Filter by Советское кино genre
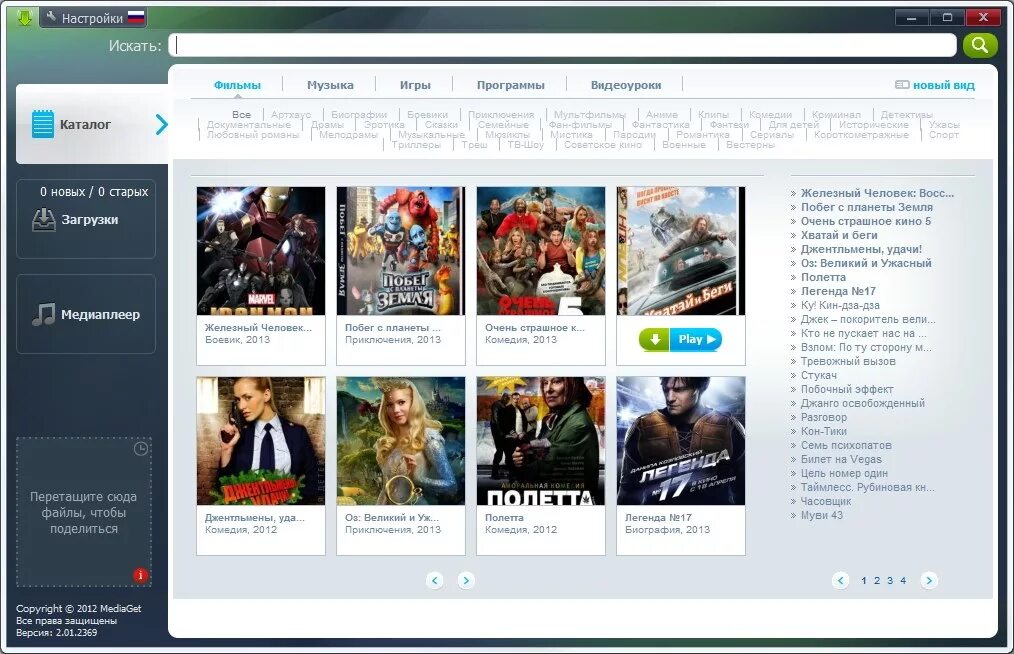1014x654 pixels. [x=603, y=145]
